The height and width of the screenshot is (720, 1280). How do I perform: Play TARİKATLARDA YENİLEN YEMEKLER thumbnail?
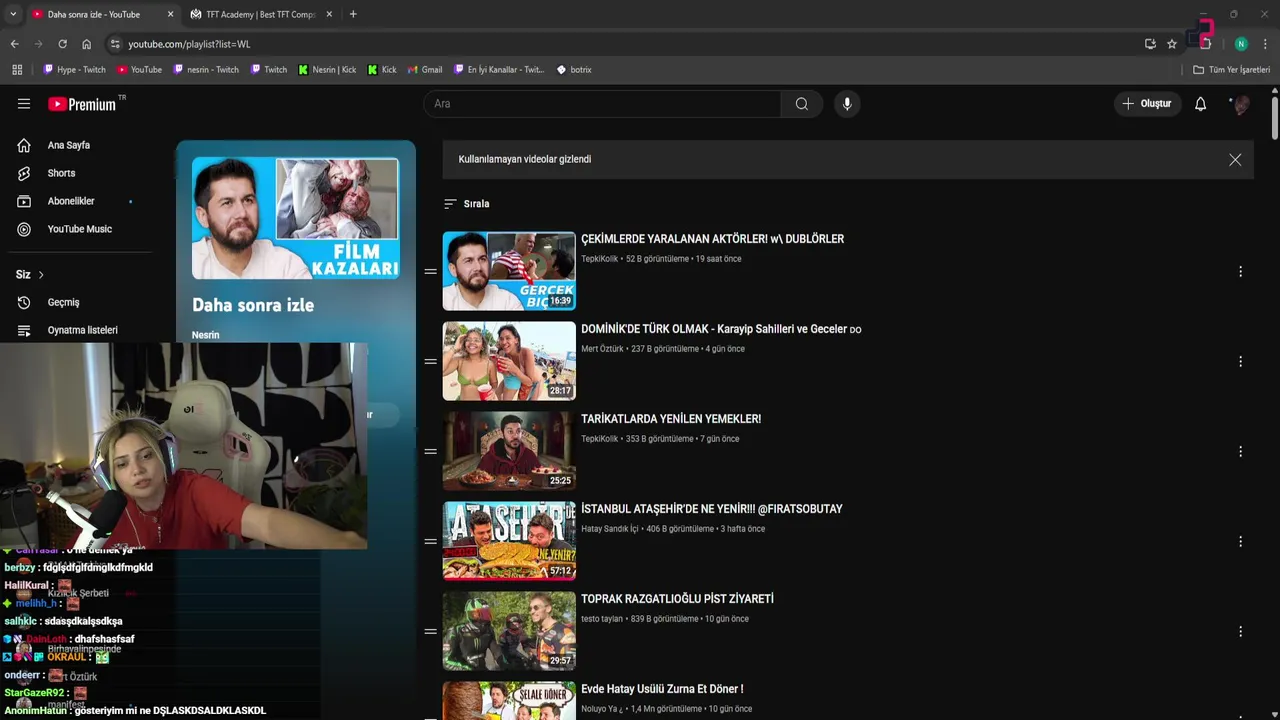pos(509,451)
